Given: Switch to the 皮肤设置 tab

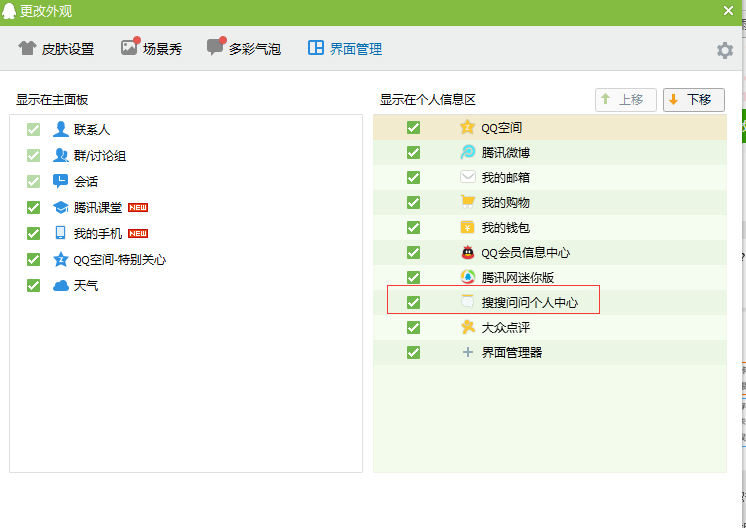Looking at the screenshot, I should pos(56,48).
